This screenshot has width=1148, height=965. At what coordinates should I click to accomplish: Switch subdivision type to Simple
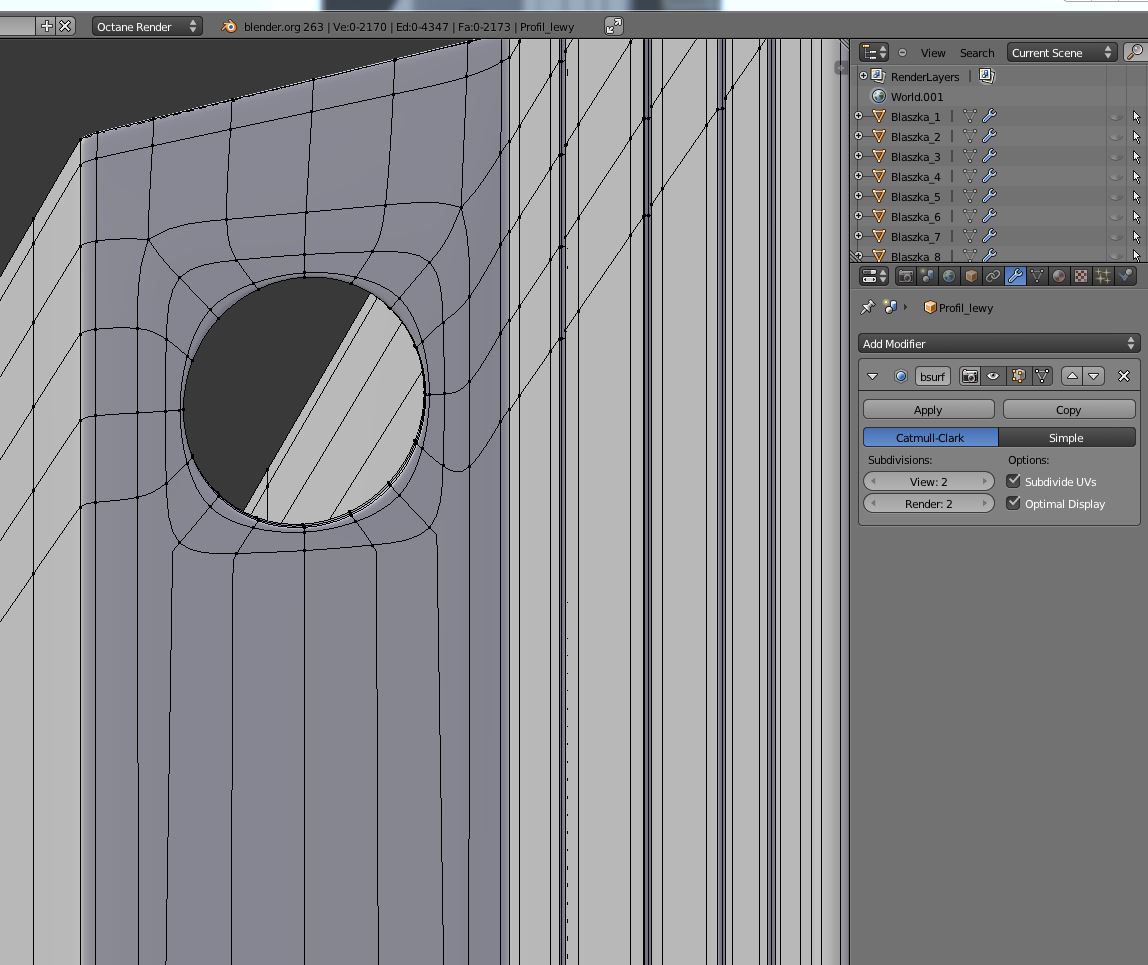click(x=1066, y=437)
